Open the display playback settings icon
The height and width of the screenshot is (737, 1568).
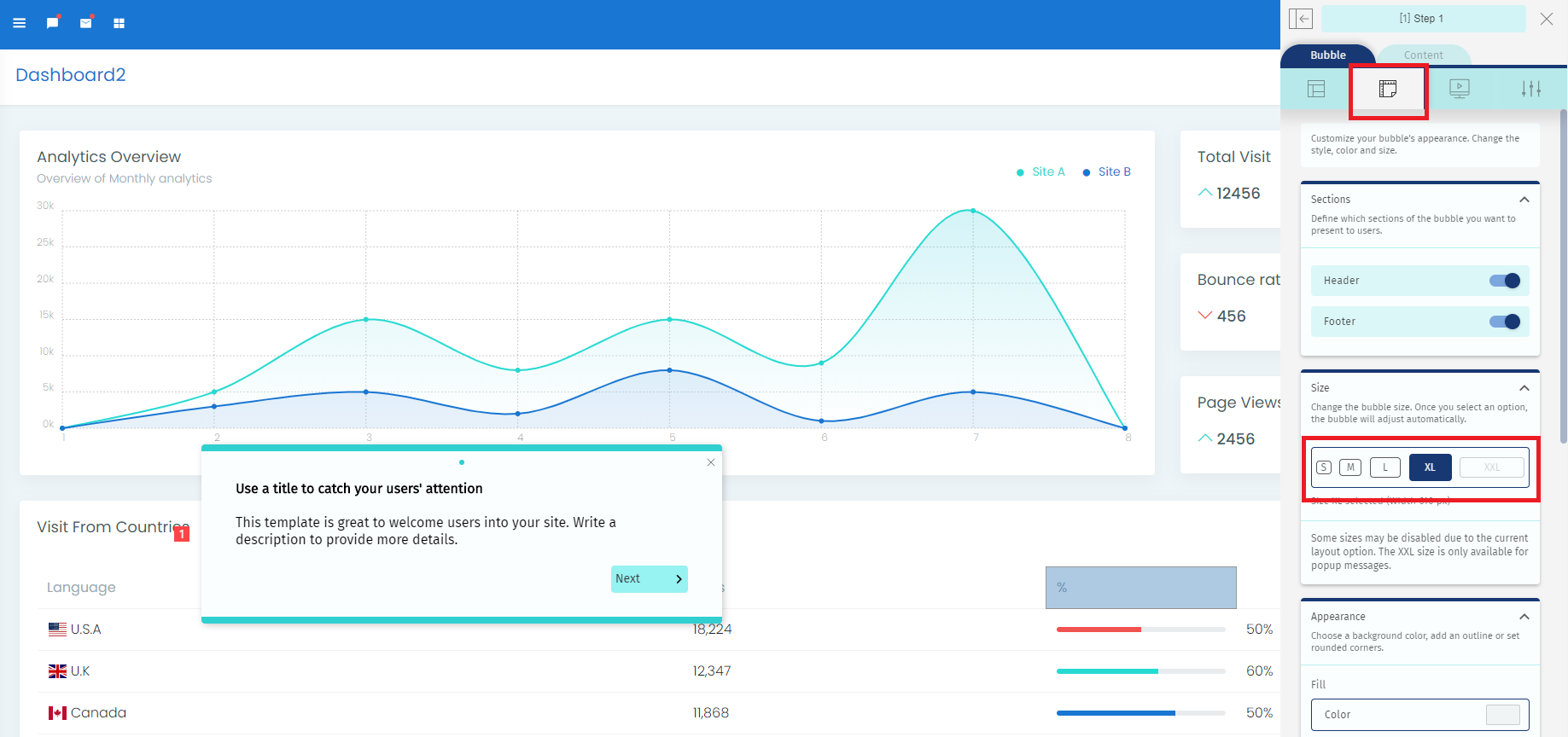click(1460, 89)
